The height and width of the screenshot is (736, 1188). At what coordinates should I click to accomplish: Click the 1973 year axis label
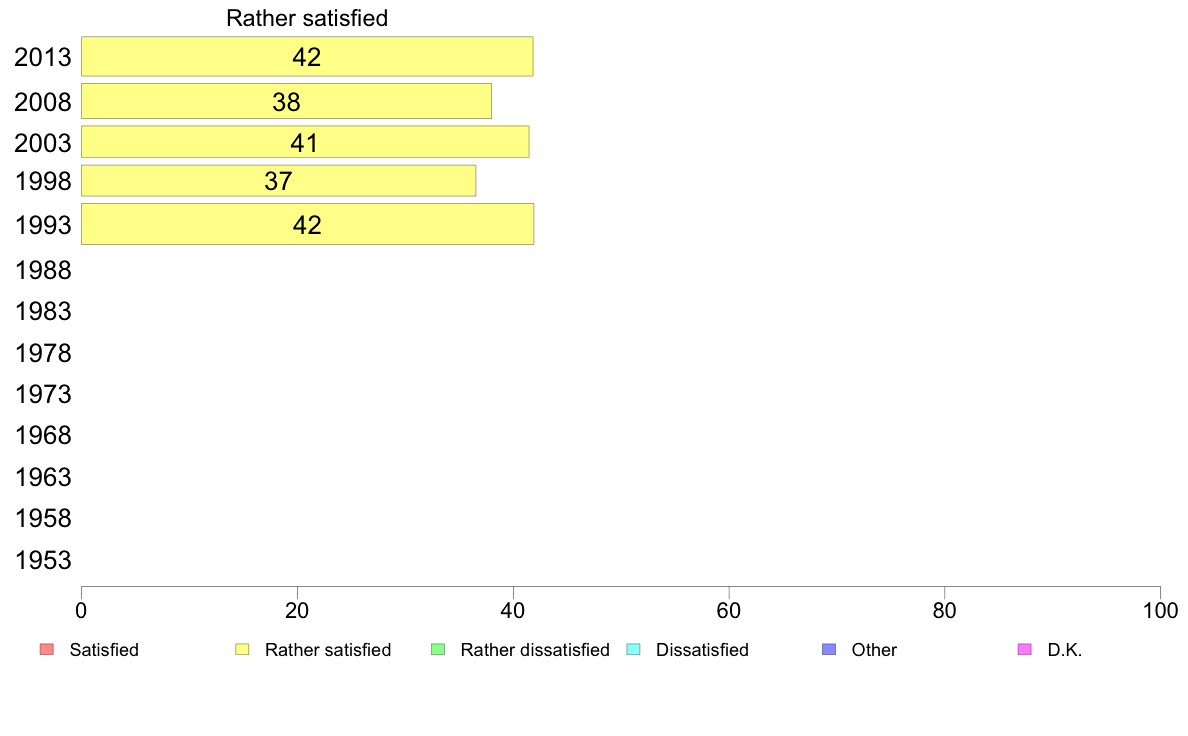42,395
